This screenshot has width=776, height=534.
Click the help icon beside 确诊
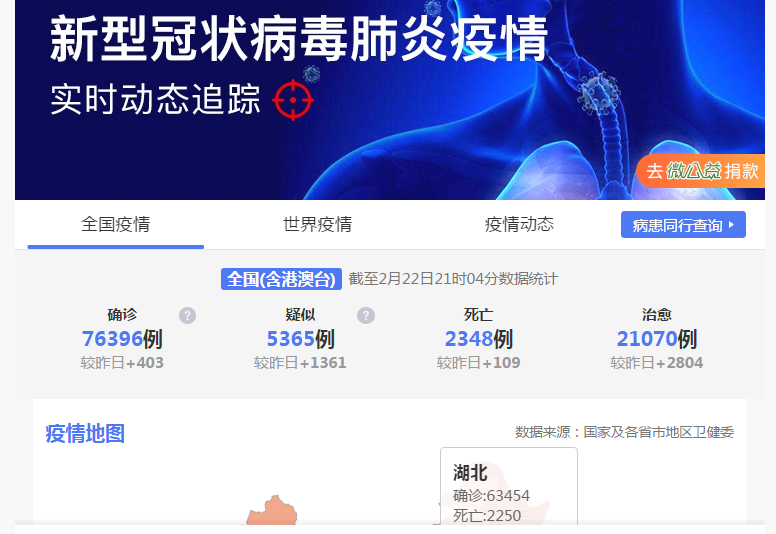point(187,315)
